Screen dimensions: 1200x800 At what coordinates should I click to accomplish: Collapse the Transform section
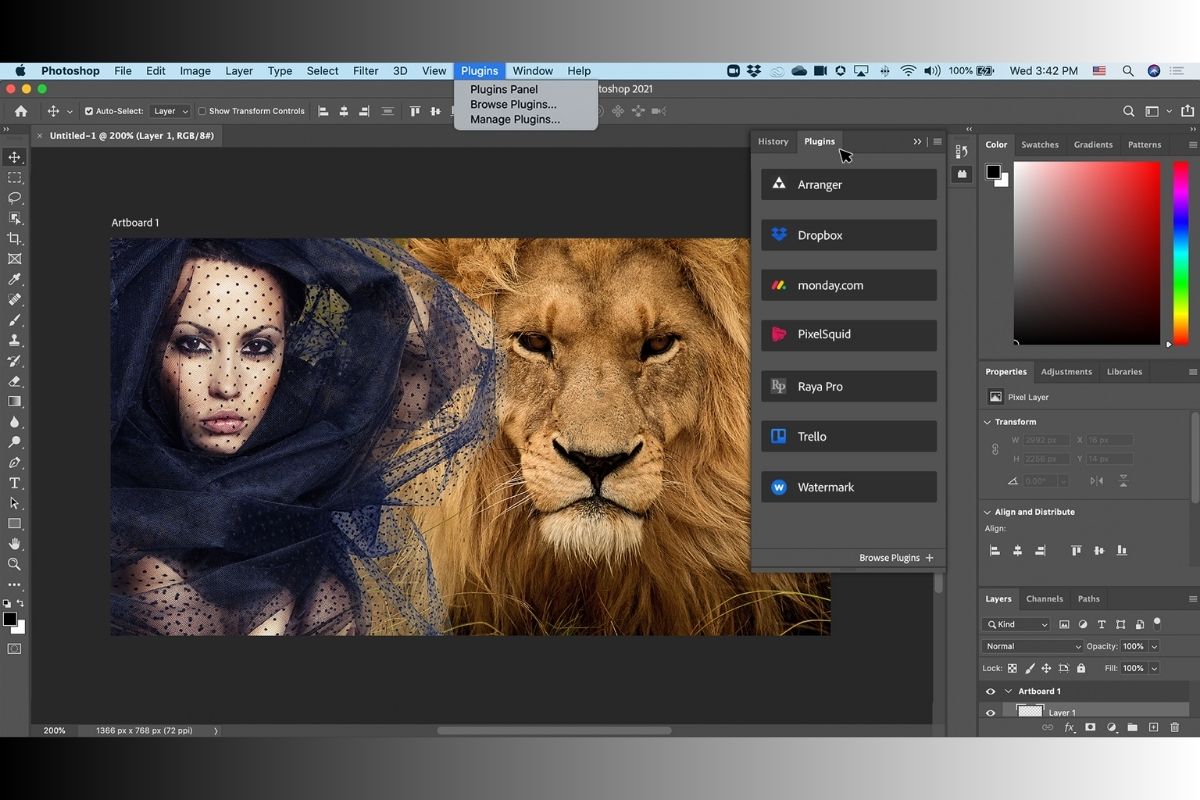[988, 422]
